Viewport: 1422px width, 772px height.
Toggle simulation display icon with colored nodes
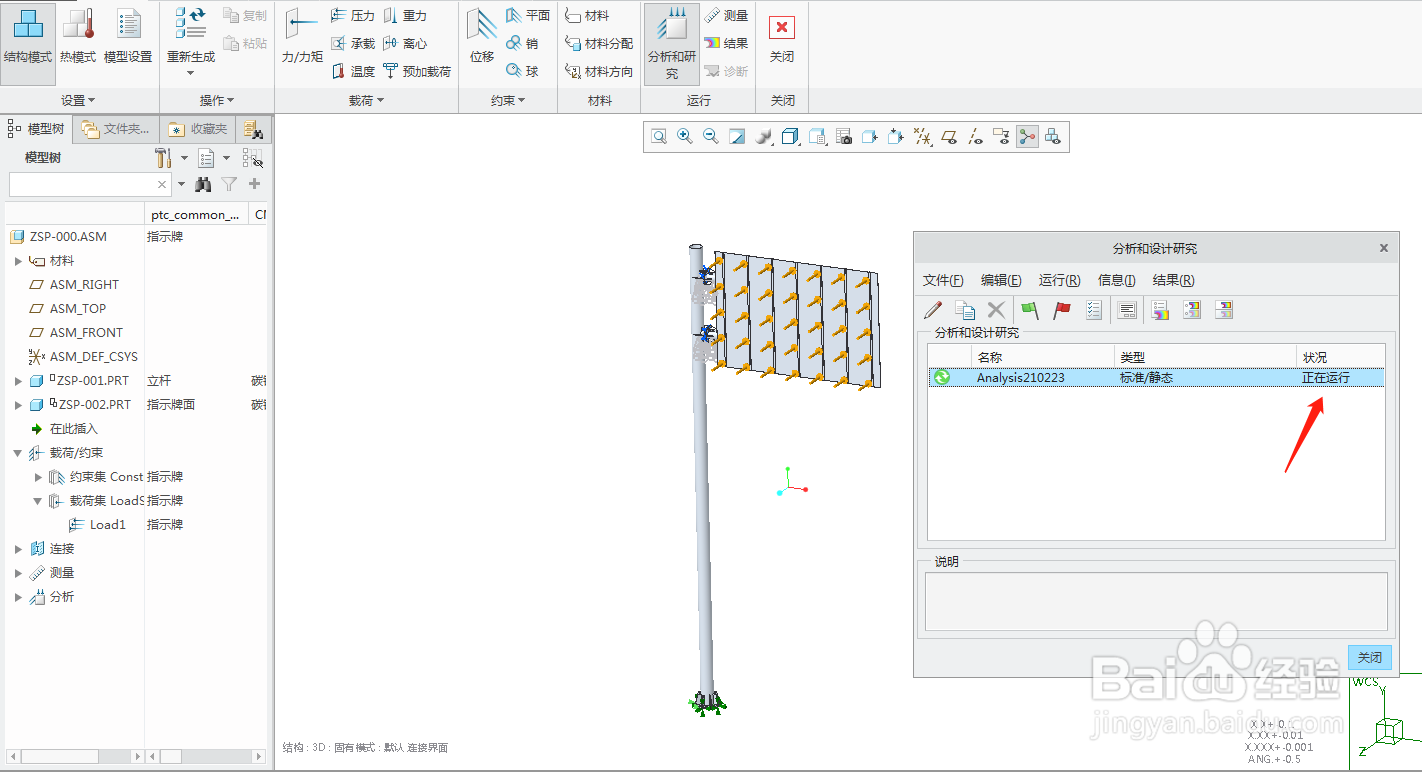coord(1027,137)
